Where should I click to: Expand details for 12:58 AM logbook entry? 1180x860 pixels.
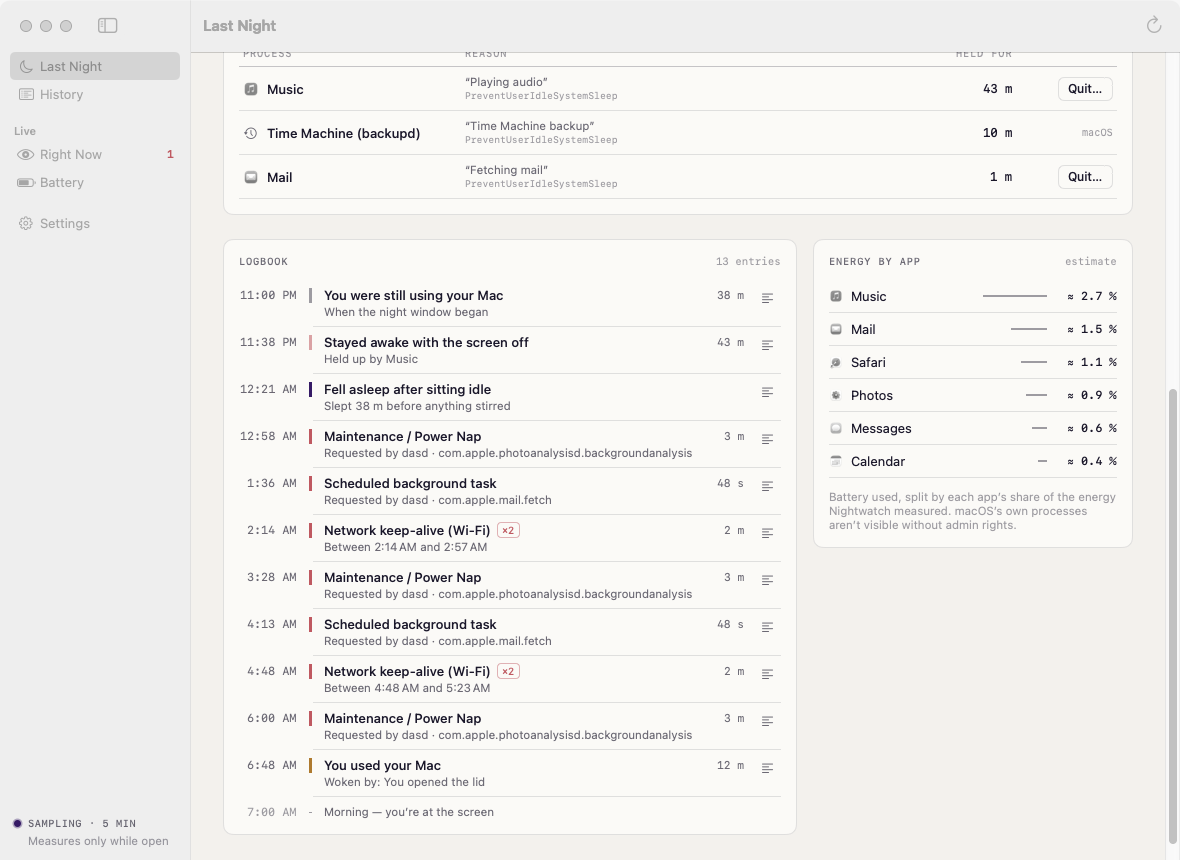tap(767, 439)
